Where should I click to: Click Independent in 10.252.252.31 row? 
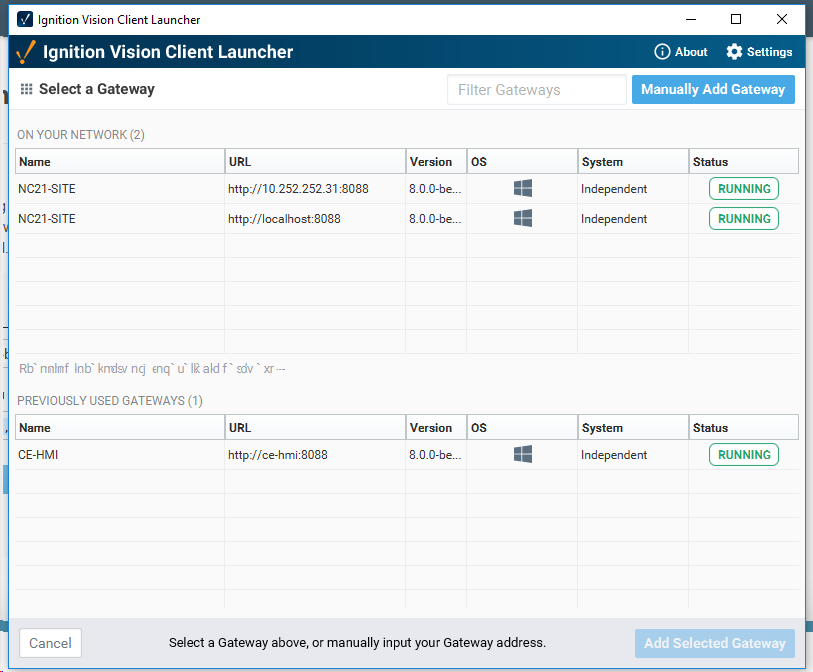tap(614, 189)
